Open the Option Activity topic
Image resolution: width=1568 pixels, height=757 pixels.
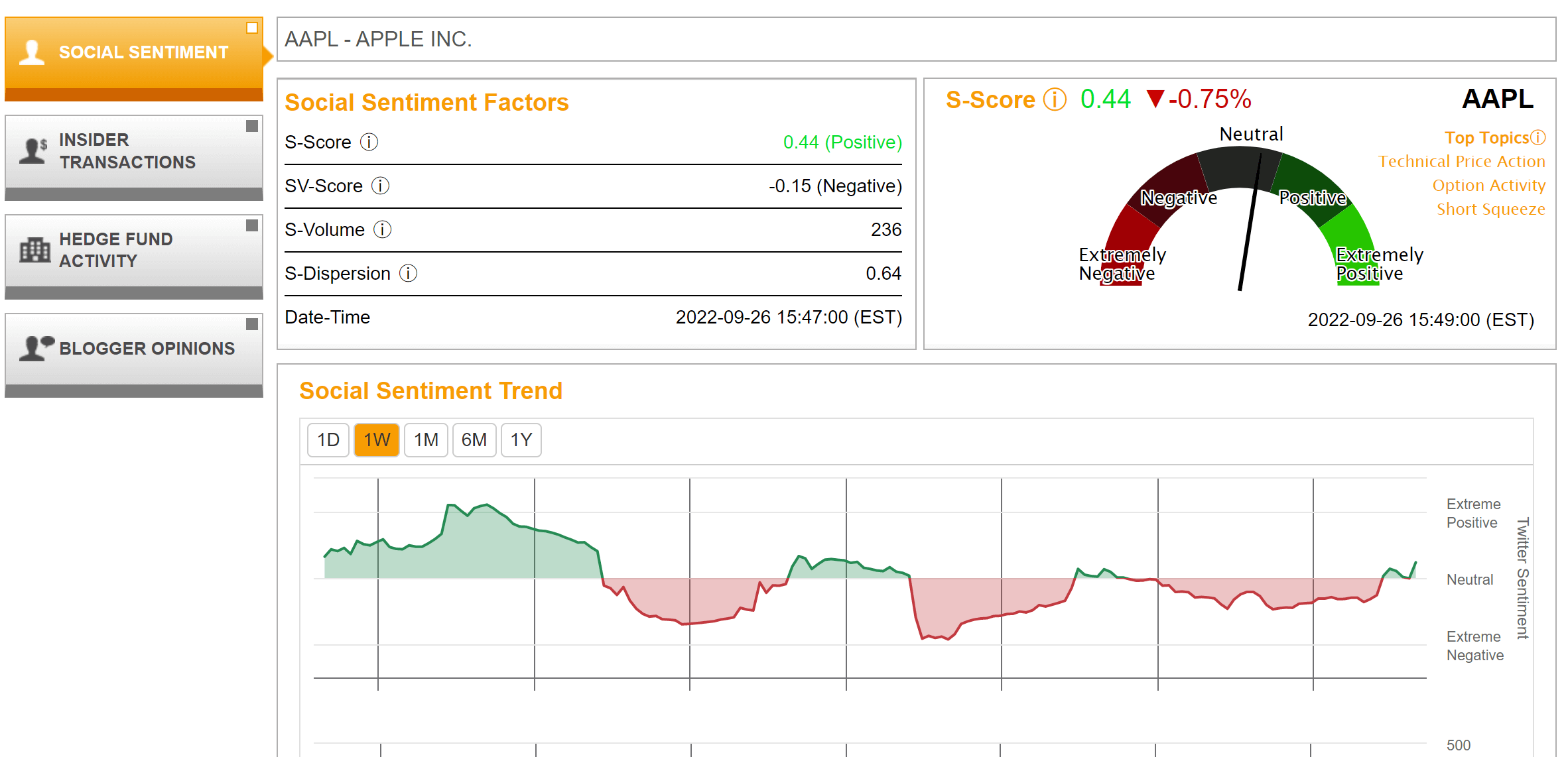[x=1489, y=186]
